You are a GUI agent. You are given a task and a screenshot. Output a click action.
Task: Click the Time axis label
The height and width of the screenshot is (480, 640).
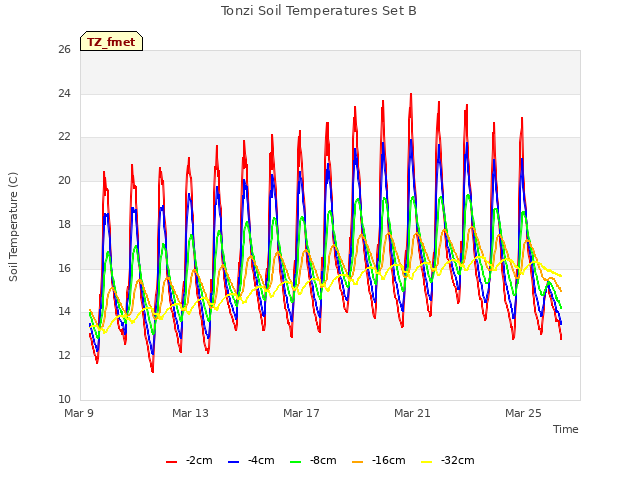[566, 429]
